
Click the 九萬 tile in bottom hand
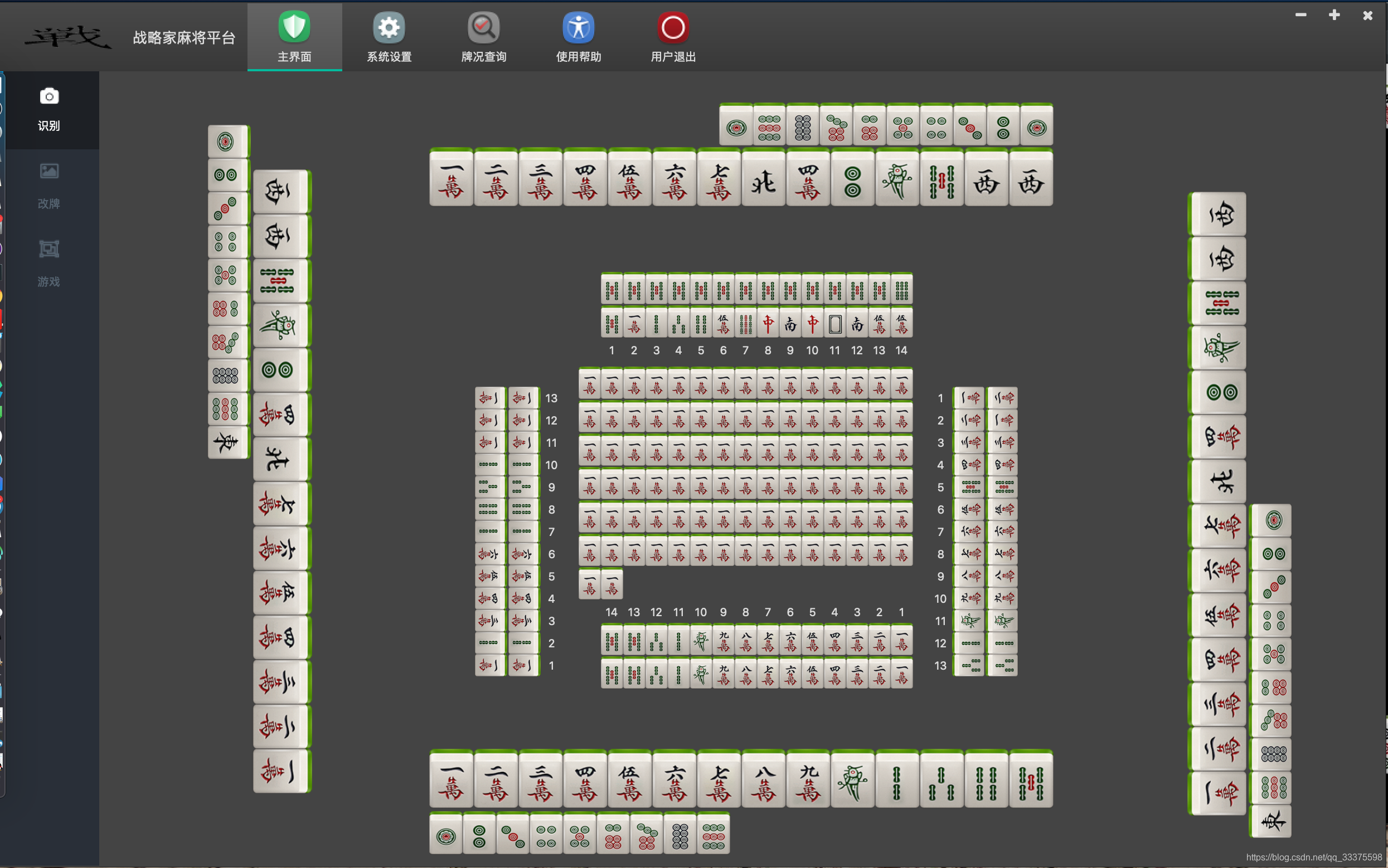(808, 781)
